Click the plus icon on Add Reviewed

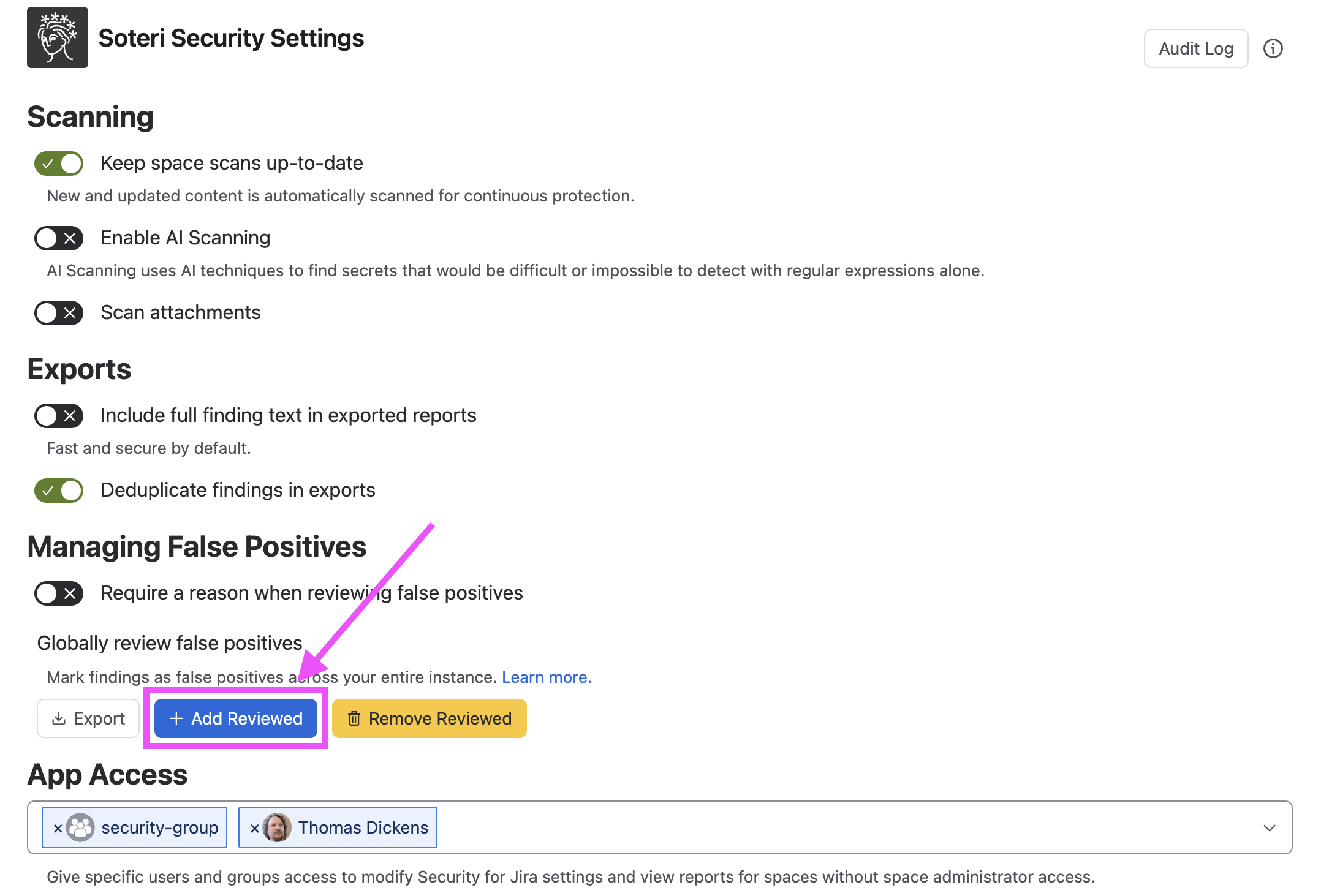[x=176, y=718]
